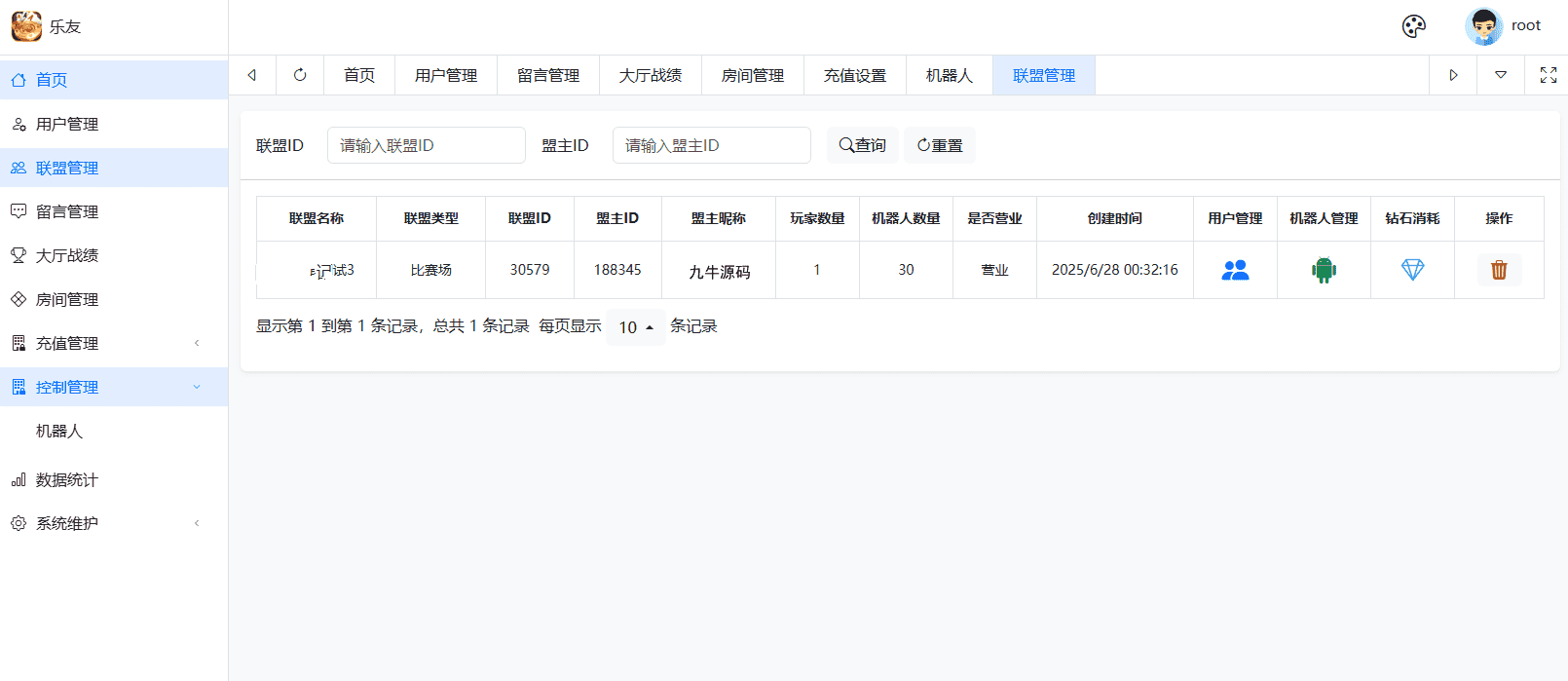Switch to 大厅战绩 tab
This screenshot has width=1568, height=681.
[x=651, y=75]
